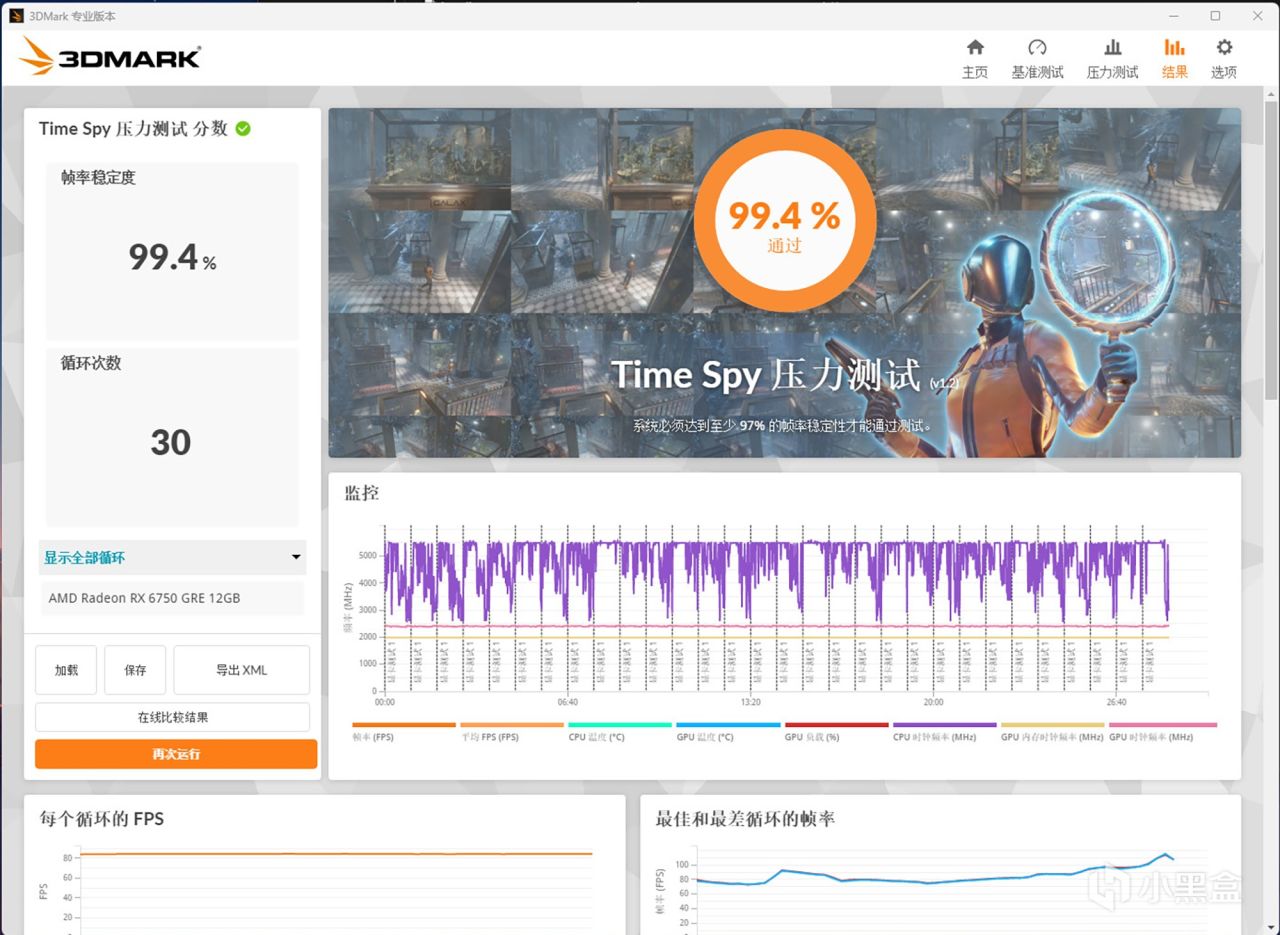Click the 99.4 % value under 帧率稳定度
This screenshot has height=935, width=1280.
(172, 258)
